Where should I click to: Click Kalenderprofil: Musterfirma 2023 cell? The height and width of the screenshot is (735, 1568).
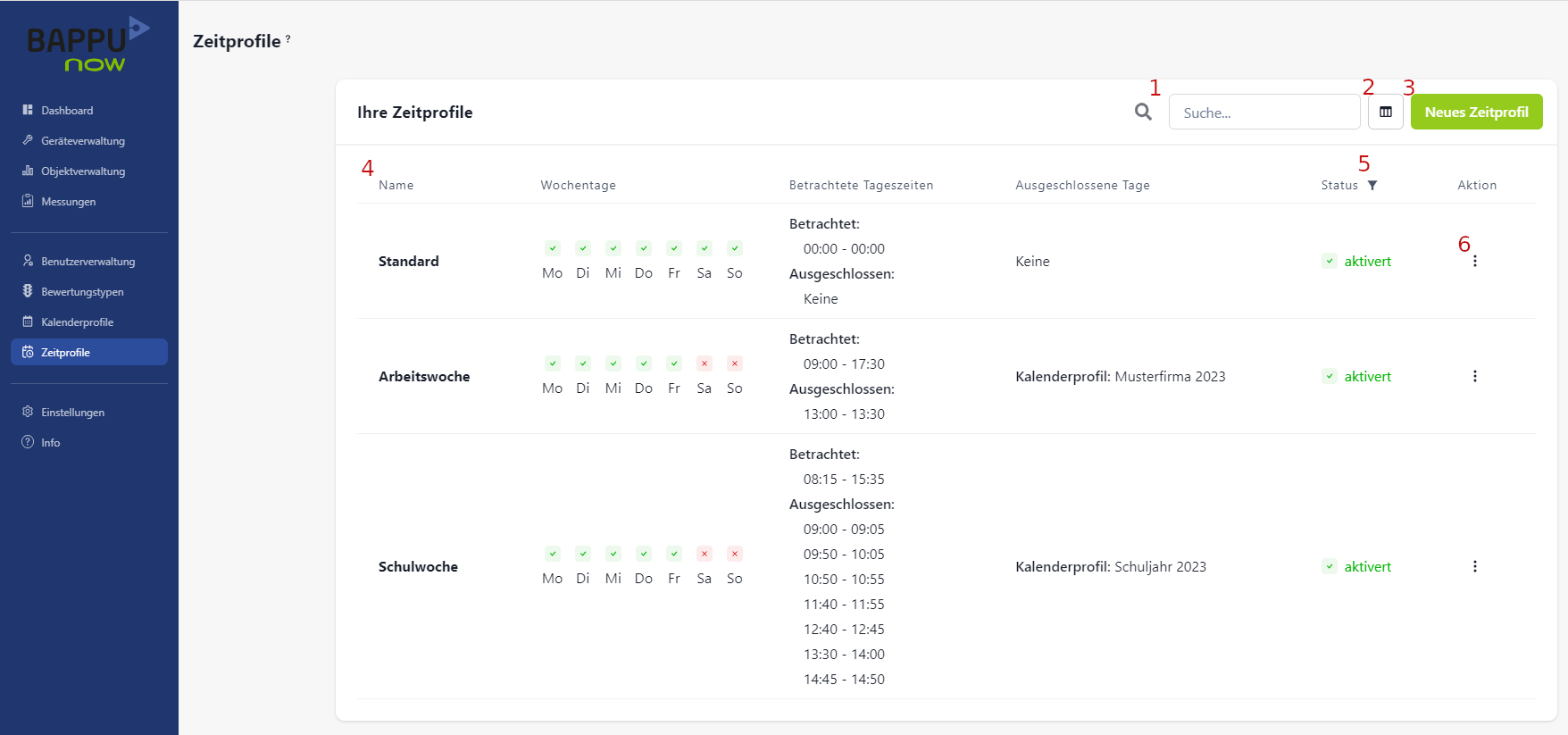pos(1121,376)
